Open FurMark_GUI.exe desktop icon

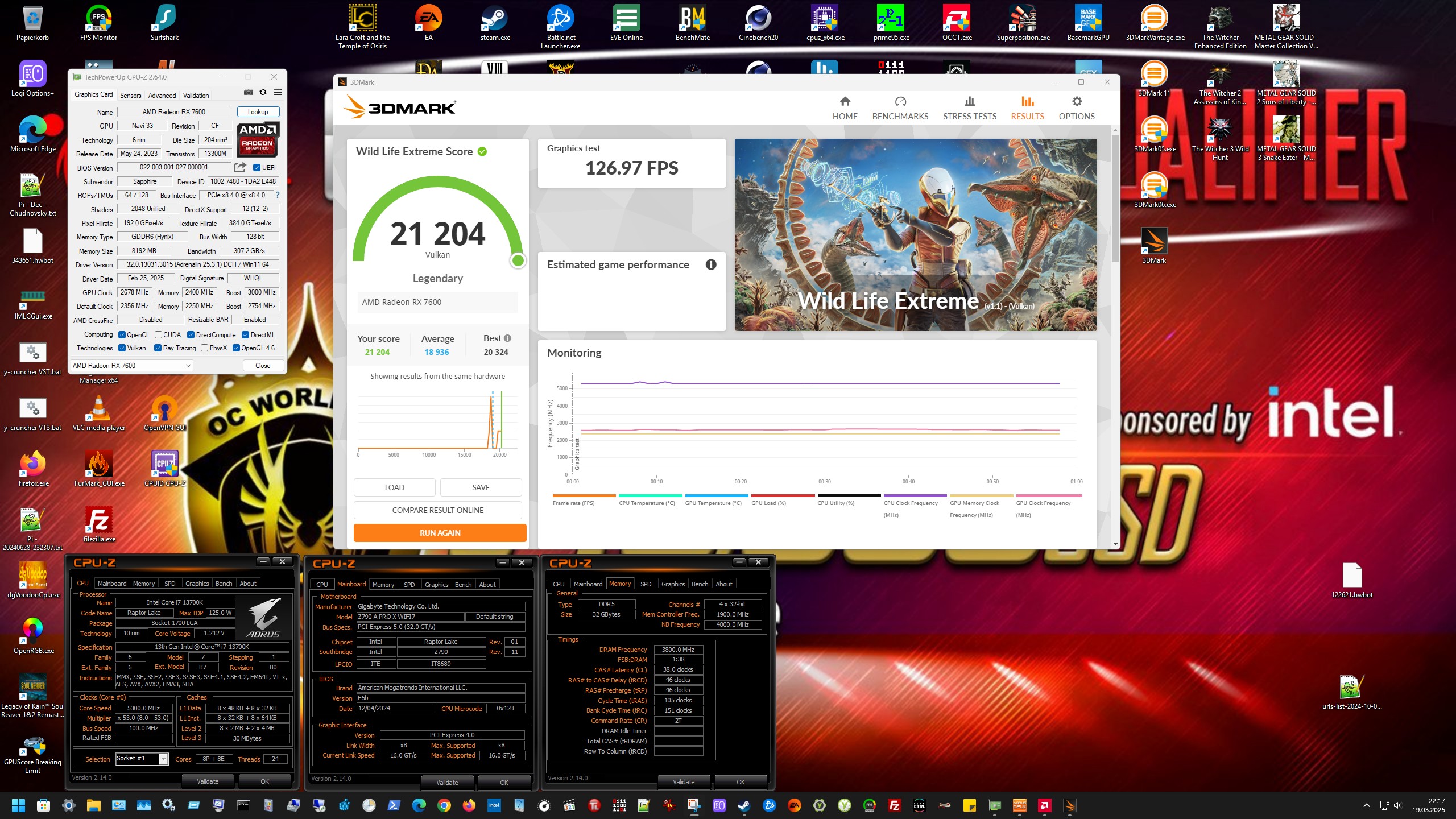point(99,468)
